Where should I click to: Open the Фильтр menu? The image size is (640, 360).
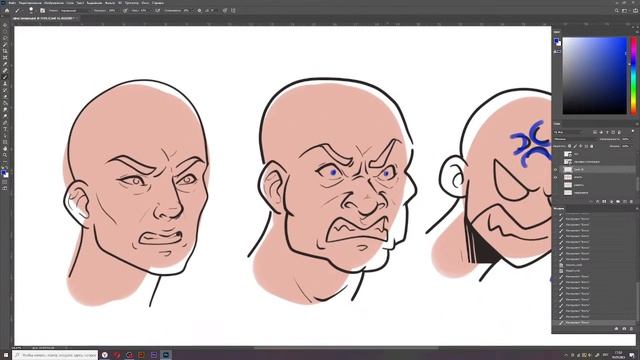coord(109,3)
